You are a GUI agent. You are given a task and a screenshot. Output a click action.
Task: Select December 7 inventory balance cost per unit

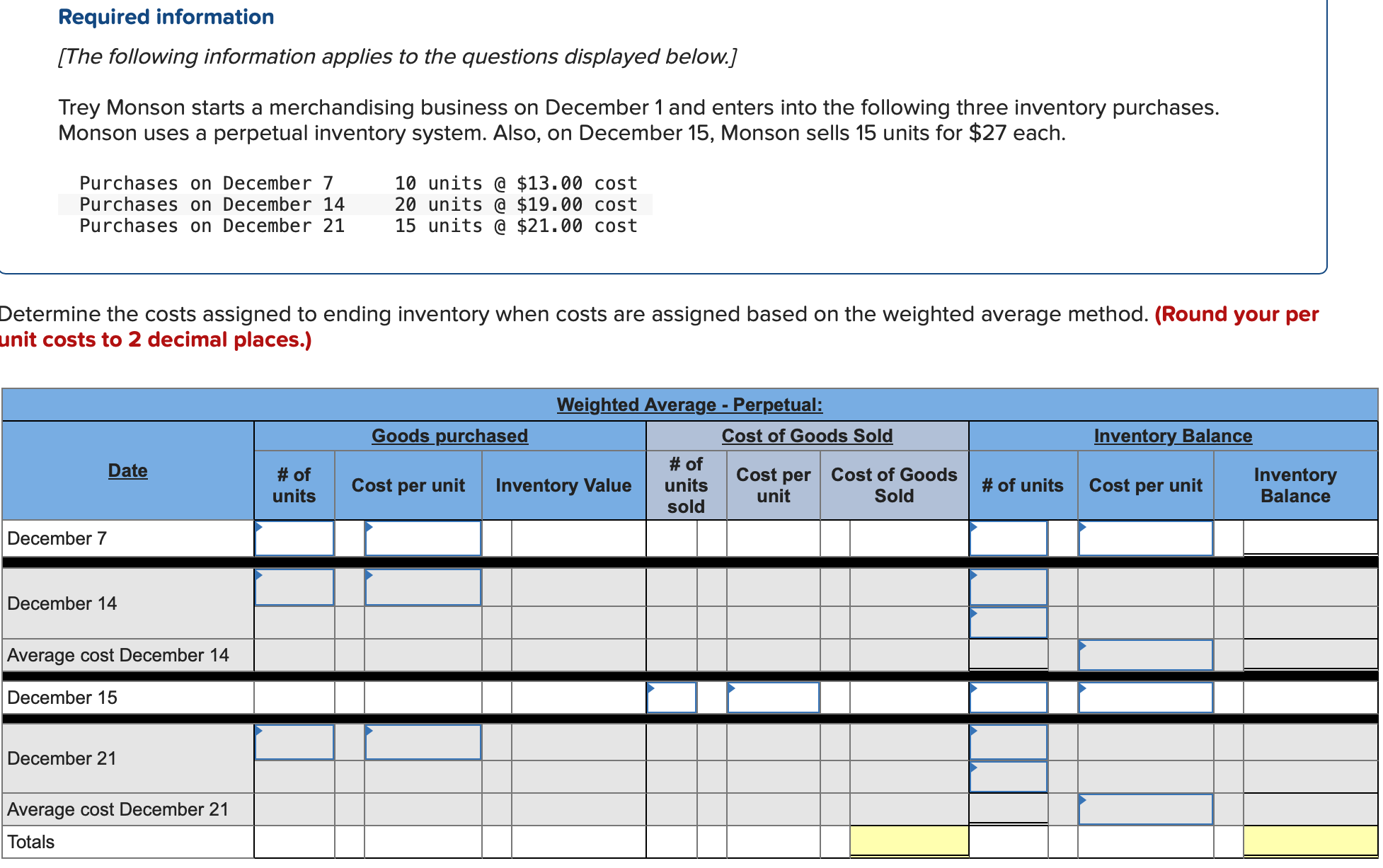(x=1145, y=538)
